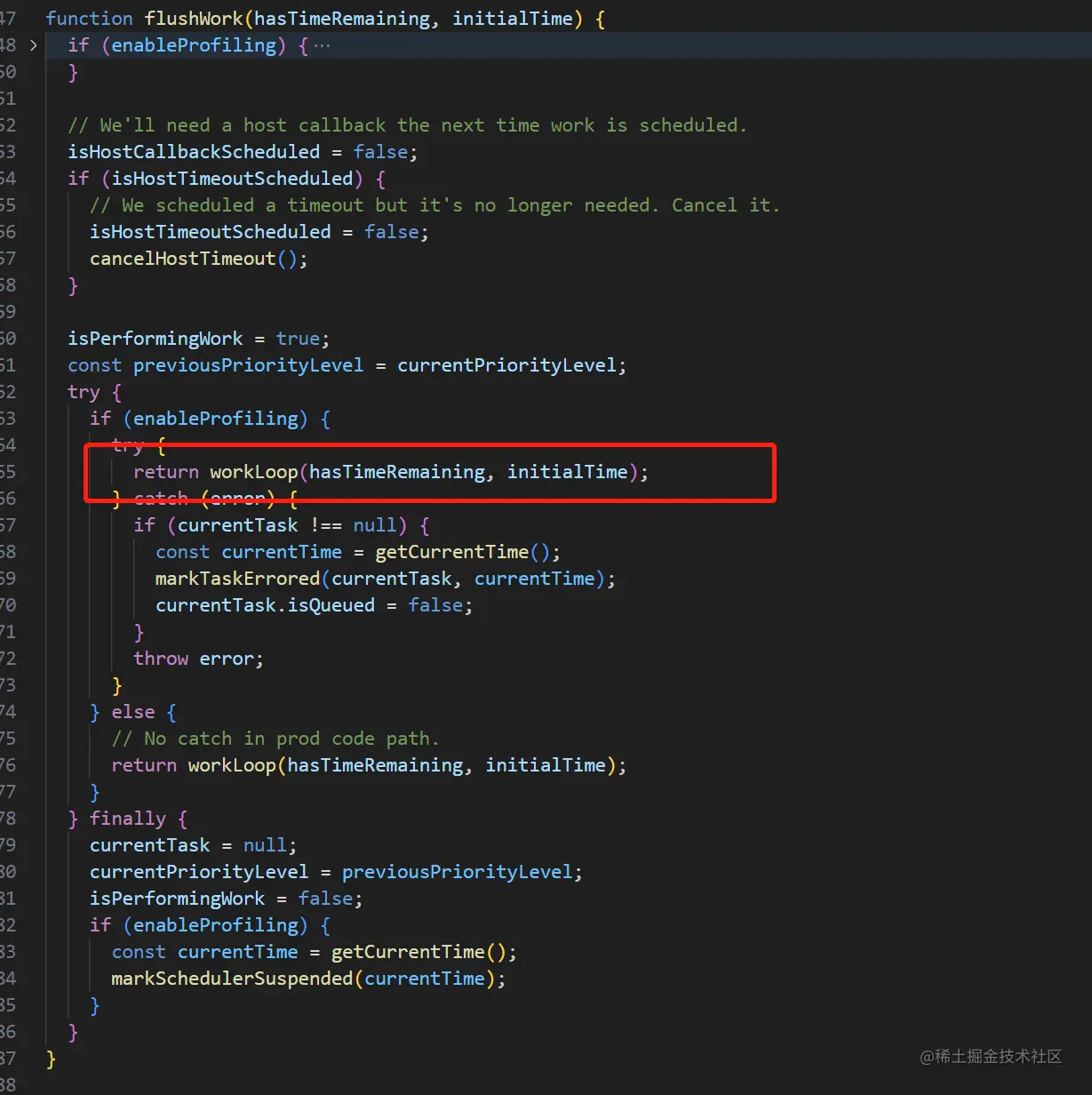Click currentTask.isQueued = false line
Screen dimensions: 1092x1095
[314, 605]
